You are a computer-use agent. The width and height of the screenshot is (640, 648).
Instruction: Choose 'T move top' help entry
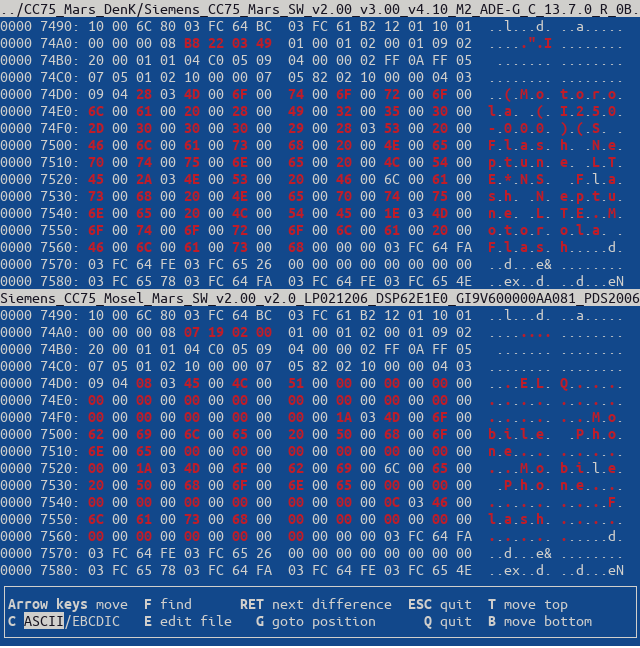528,604
